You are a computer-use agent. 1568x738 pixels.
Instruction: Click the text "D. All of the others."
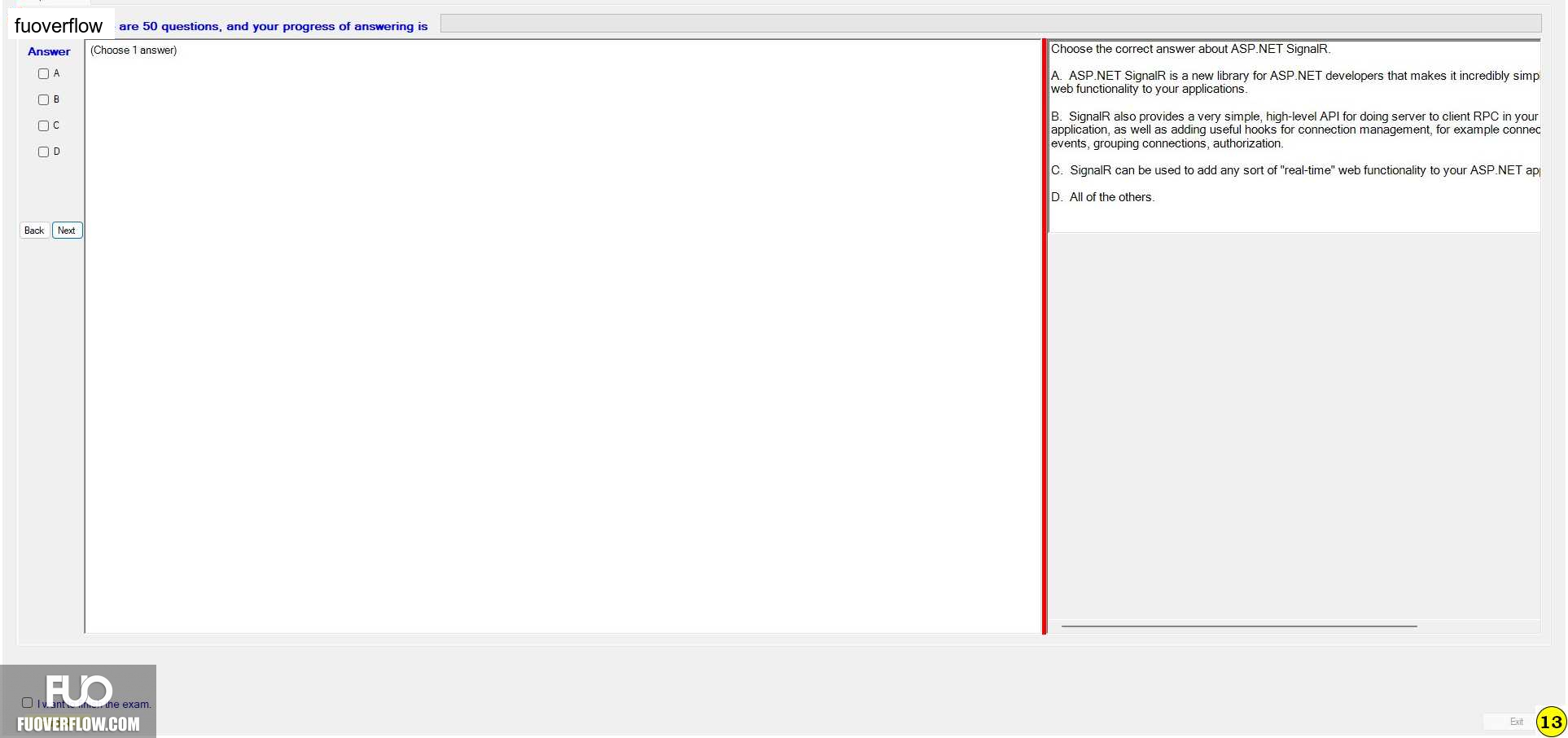(1102, 197)
